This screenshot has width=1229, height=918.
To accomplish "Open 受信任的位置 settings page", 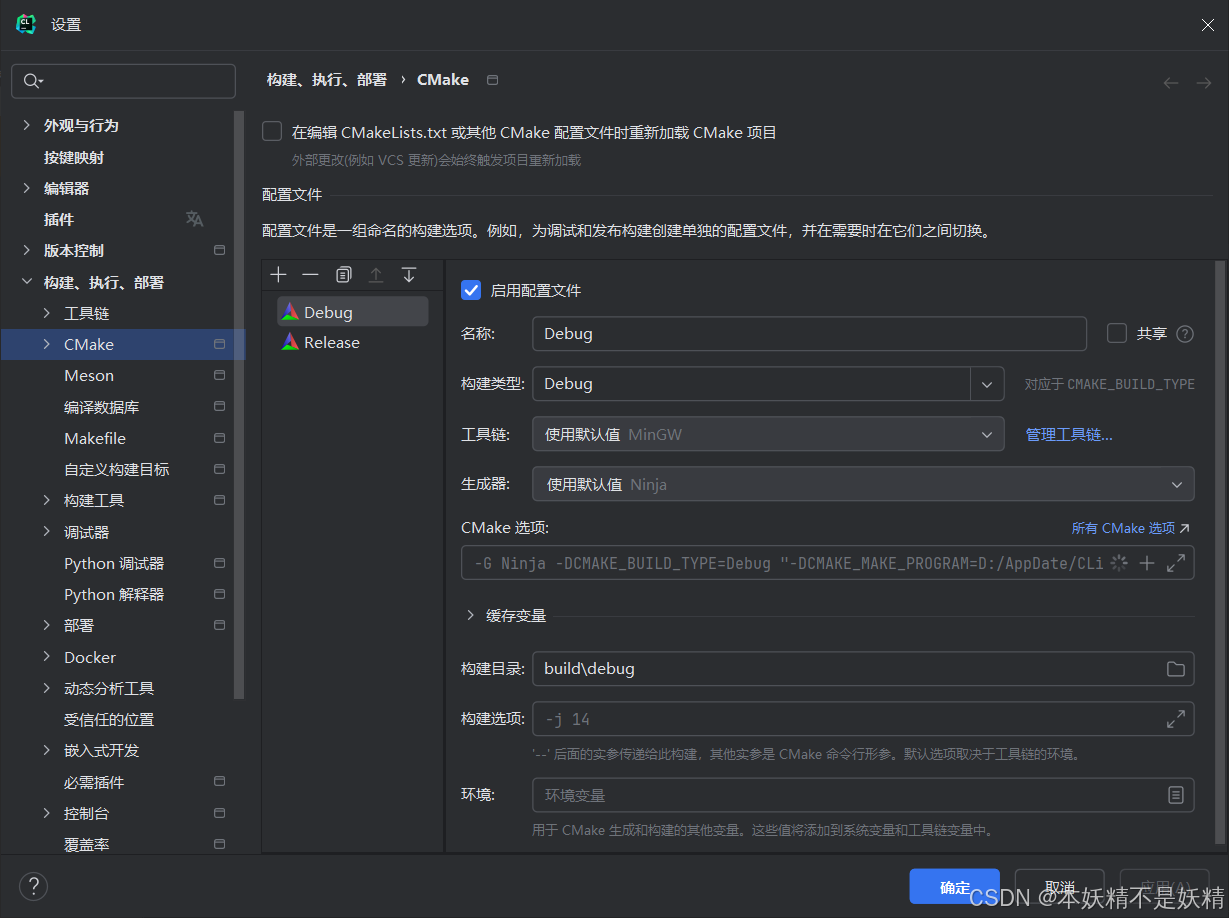I will [x=109, y=719].
